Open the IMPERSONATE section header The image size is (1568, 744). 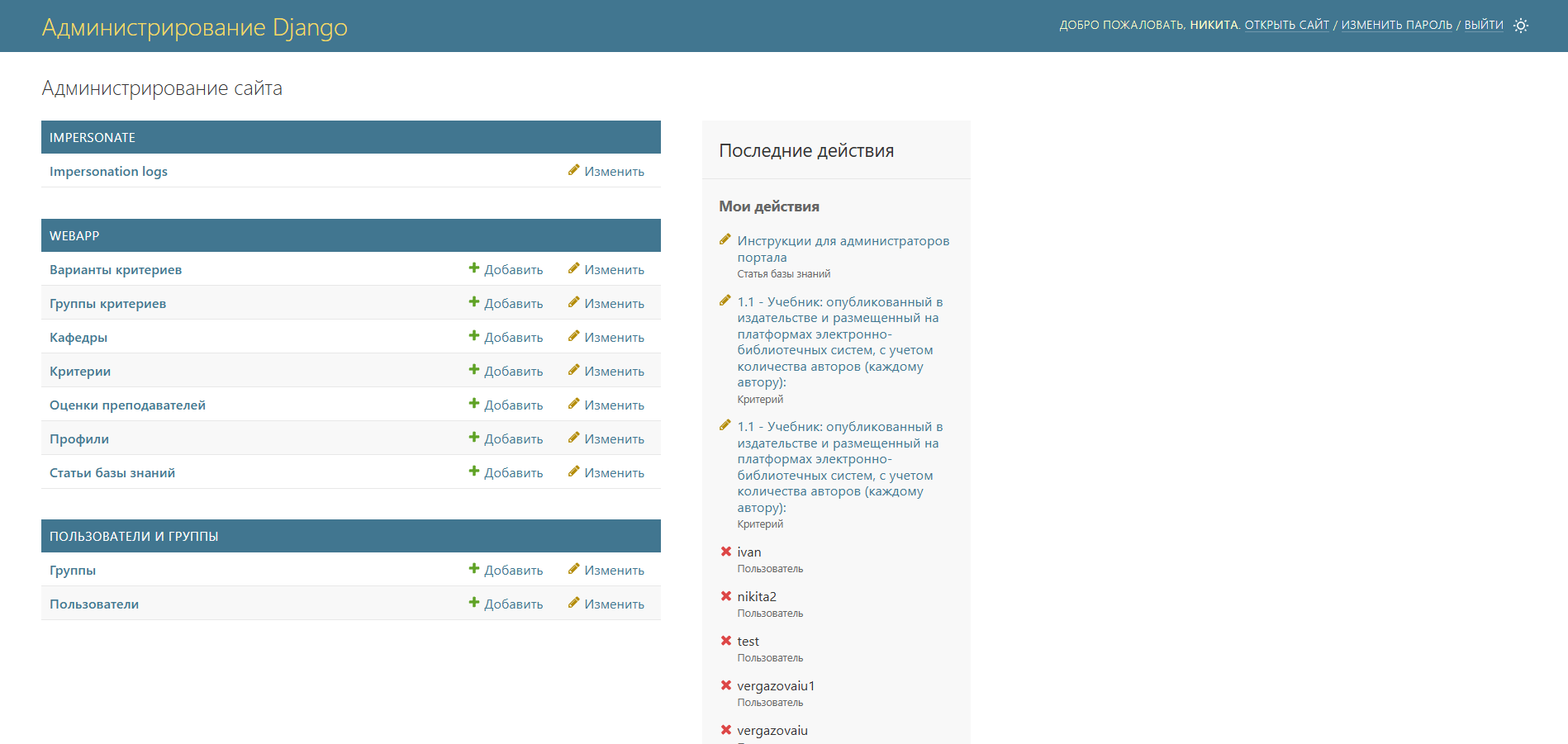[93, 137]
